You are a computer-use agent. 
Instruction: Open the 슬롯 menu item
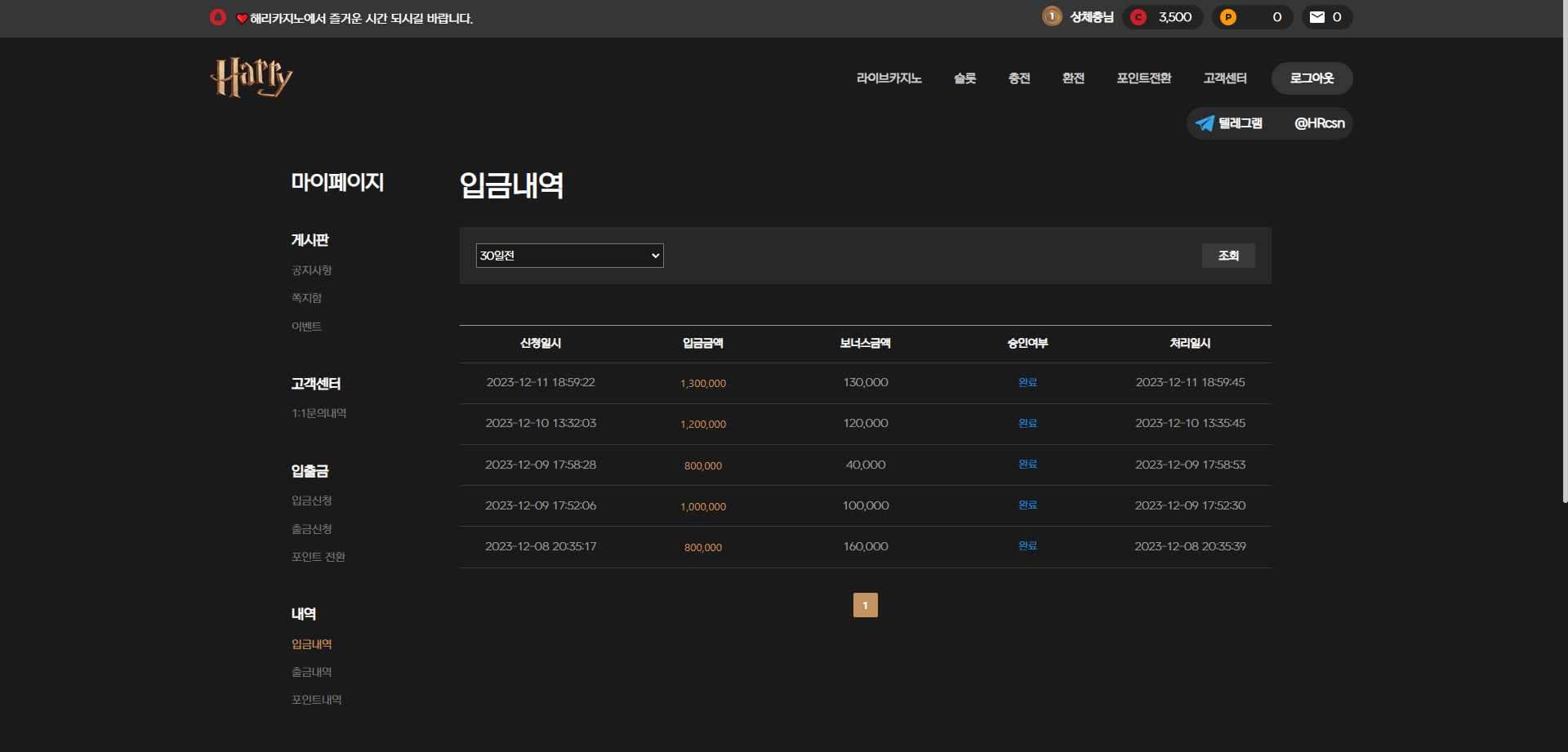964,78
